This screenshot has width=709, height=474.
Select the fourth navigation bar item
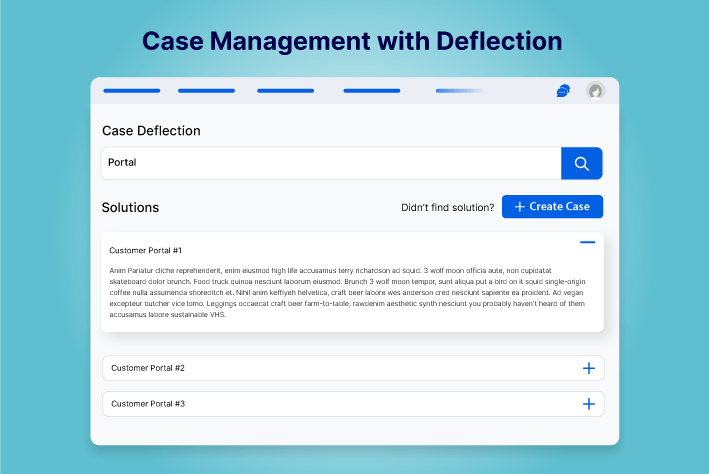tap(371, 91)
